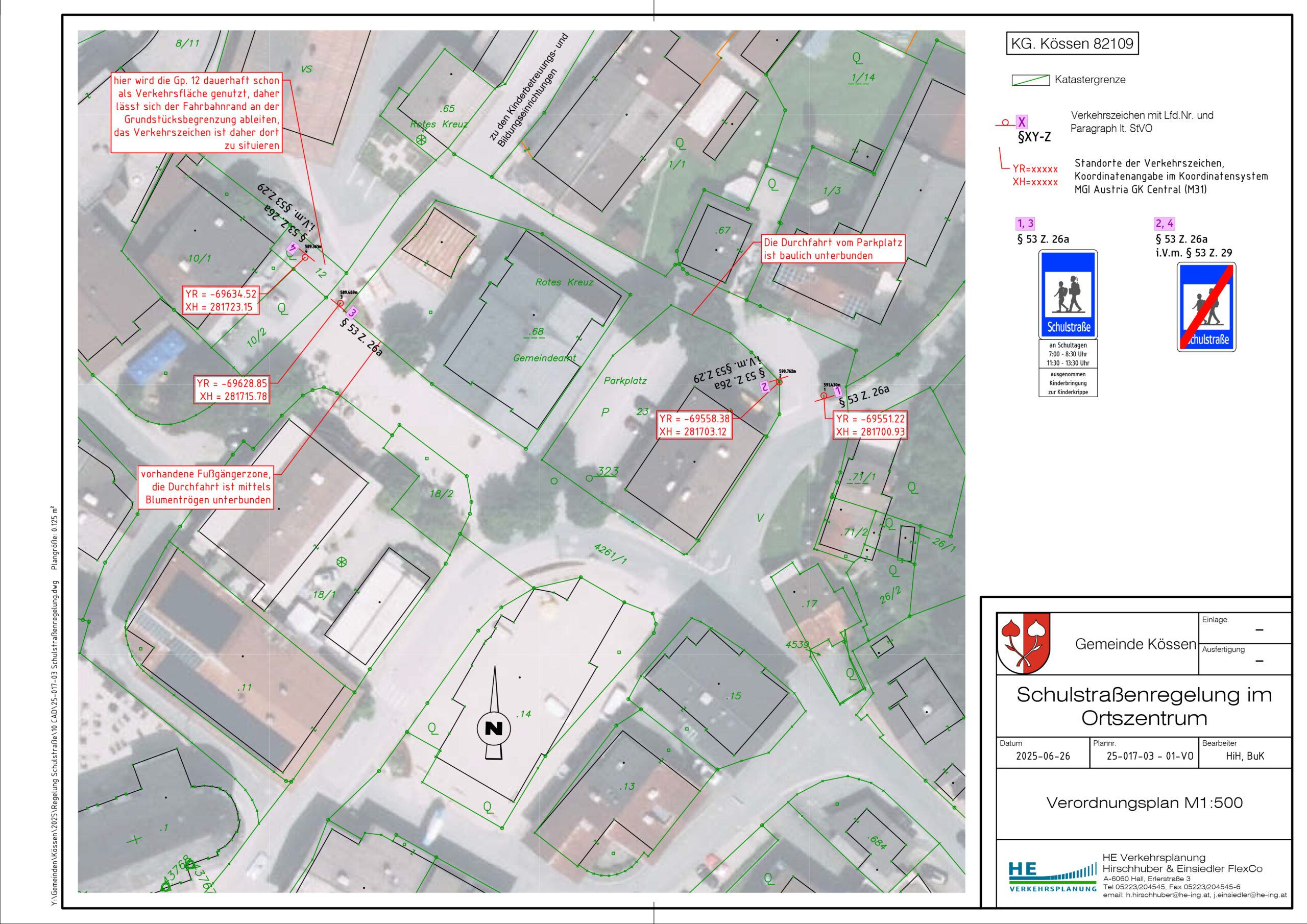This screenshot has height=924, width=1307.
Task: Click the Verordnungsplan M1:500 title
Action: [x=1144, y=803]
